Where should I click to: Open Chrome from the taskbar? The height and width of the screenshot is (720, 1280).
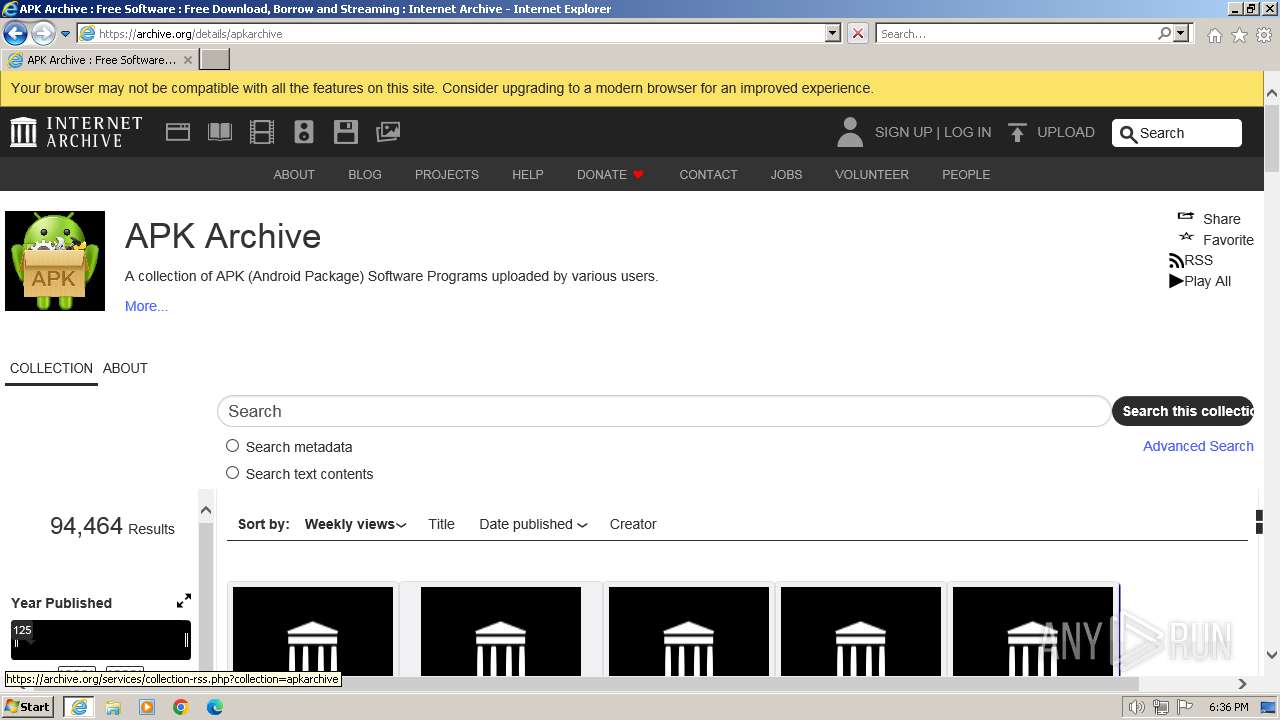(x=181, y=707)
